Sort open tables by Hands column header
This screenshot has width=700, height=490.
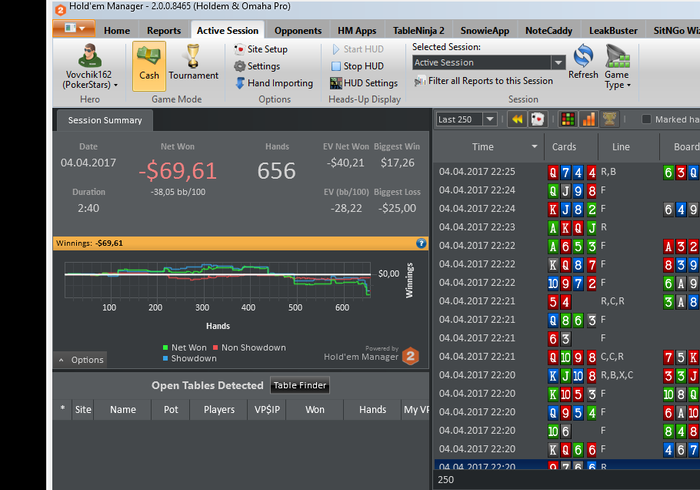pyautogui.click(x=372, y=410)
